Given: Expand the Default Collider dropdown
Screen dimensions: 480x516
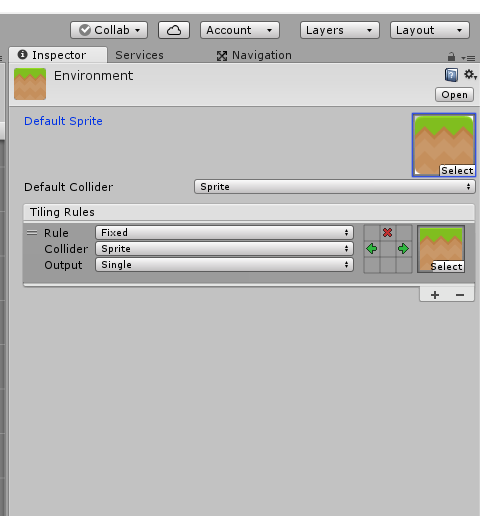Looking at the screenshot, I should [x=335, y=187].
